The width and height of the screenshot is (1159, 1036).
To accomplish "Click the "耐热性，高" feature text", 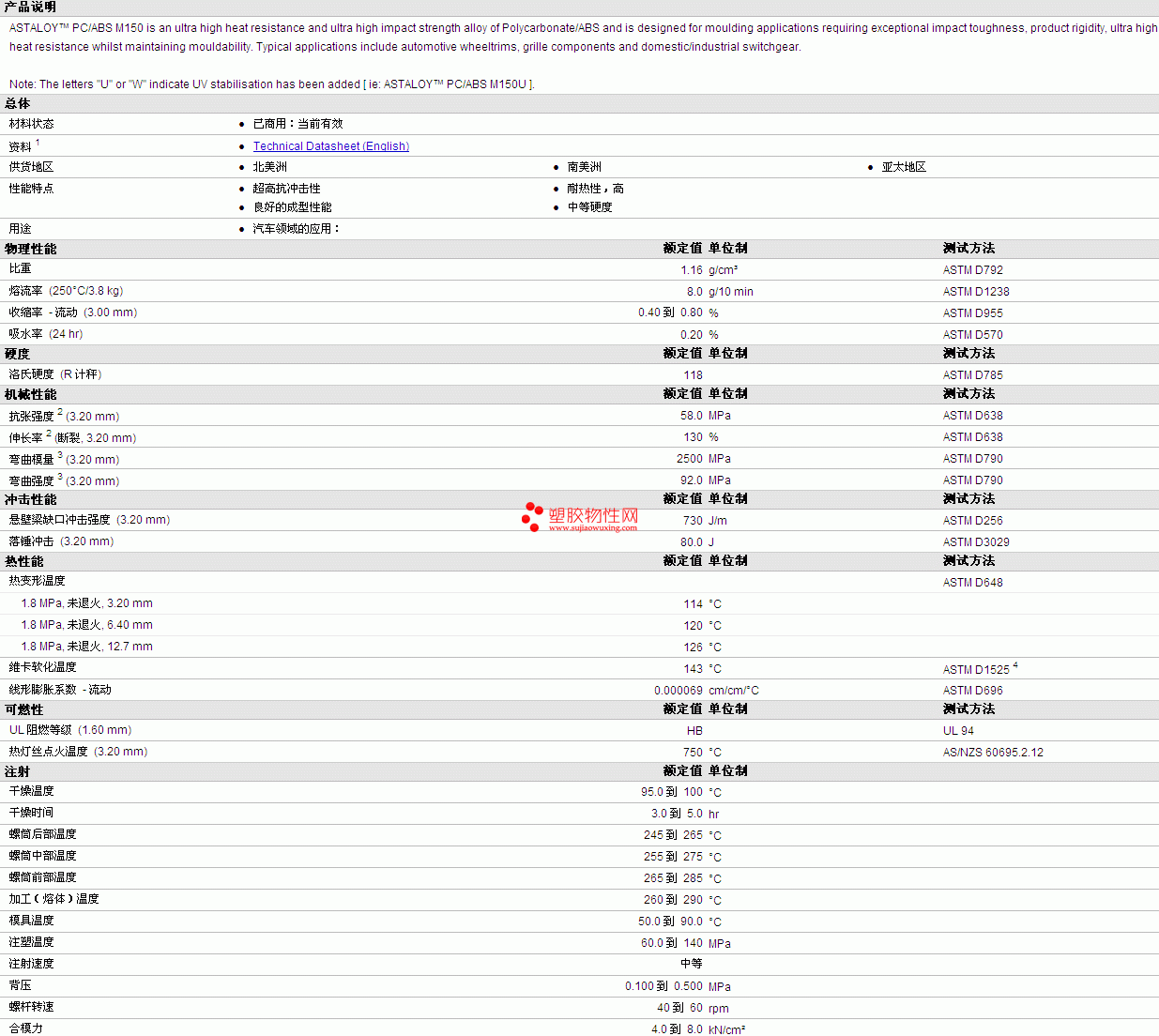I will click(596, 189).
